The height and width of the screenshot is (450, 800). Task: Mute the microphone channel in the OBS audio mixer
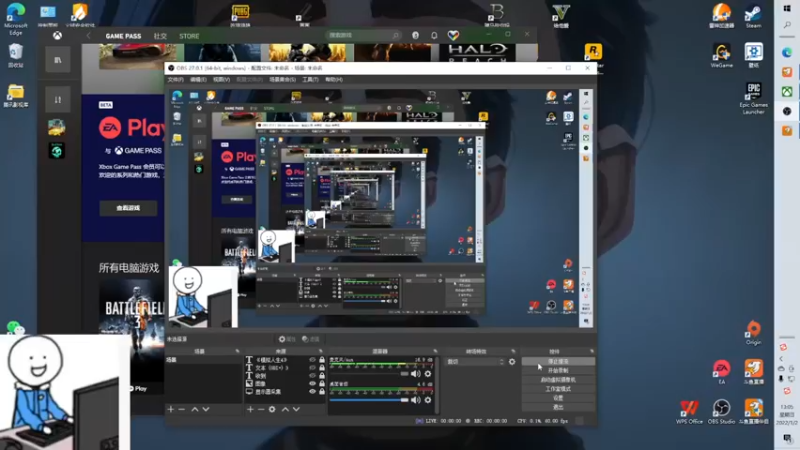(416, 374)
